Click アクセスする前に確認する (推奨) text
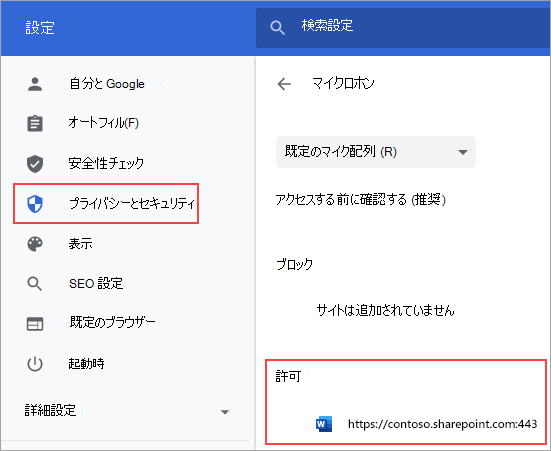Screen dimensions: 551x451 coord(361,200)
